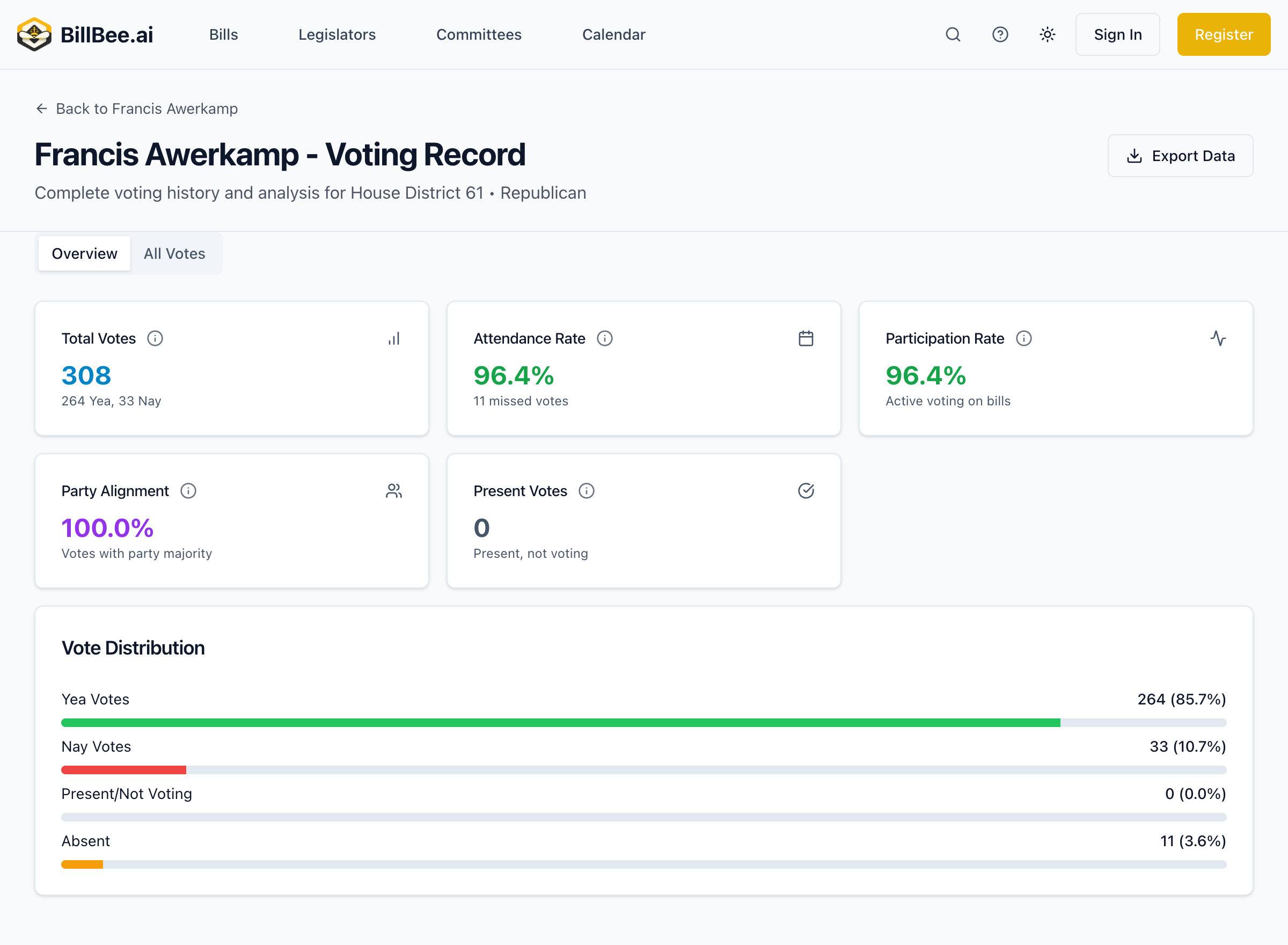This screenshot has width=1288, height=945.
Task: Open the Attendance Rate info tooltip
Action: pyautogui.click(x=605, y=338)
